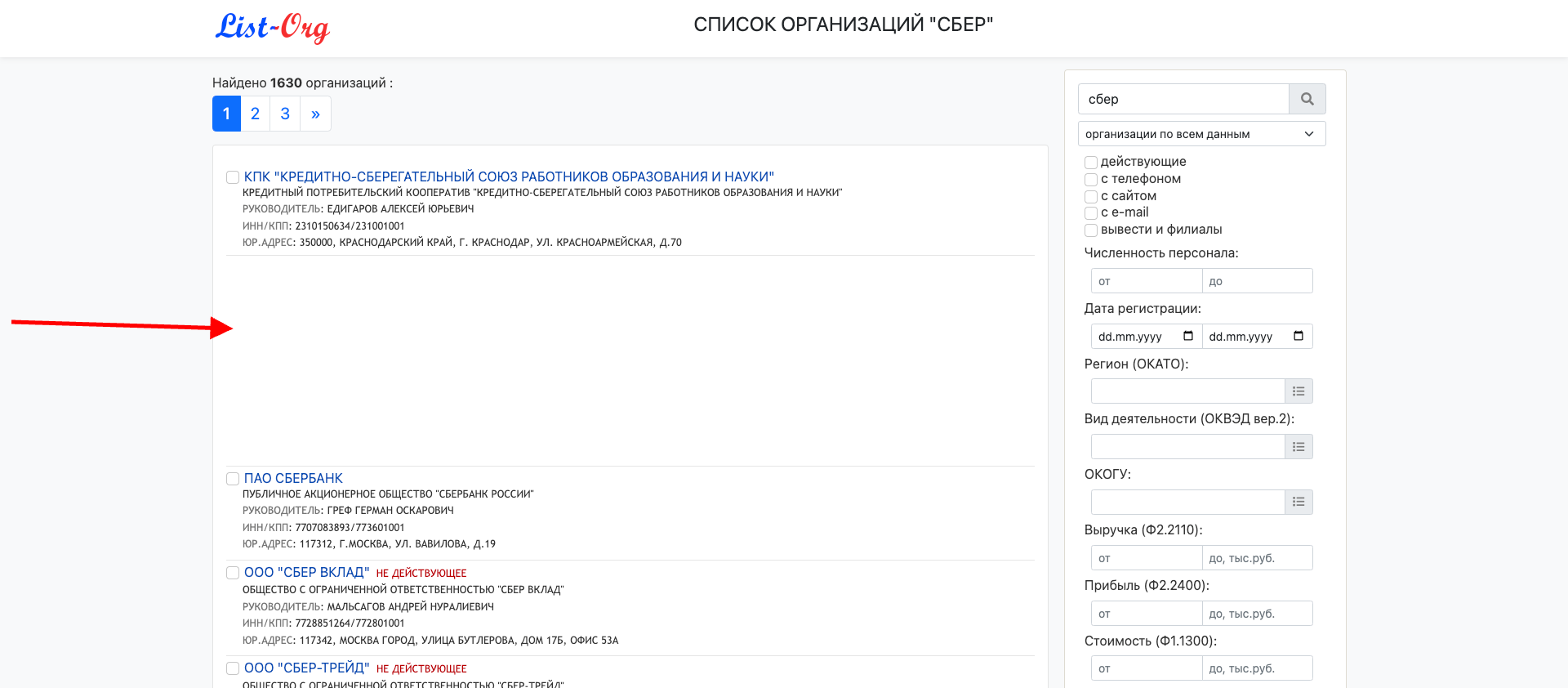Screen dimensions: 1568x688
Task: Open the region OKATO list icon
Action: 1298,391
